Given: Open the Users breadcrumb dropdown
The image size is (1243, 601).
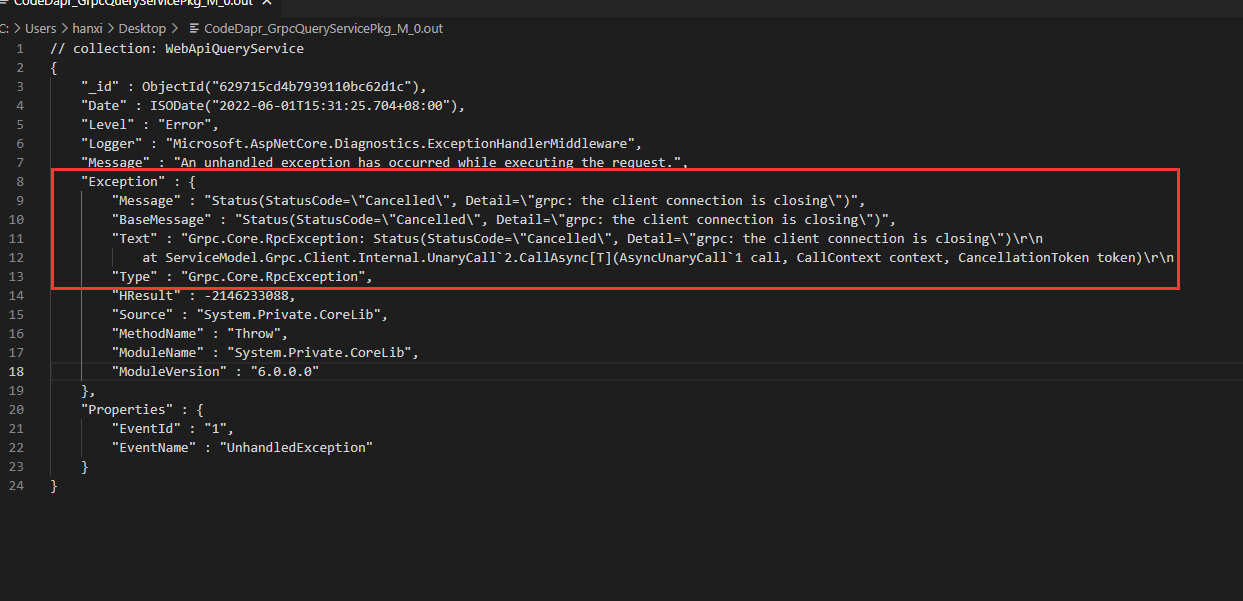Looking at the screenshot, I should click(x=40, y=29).
